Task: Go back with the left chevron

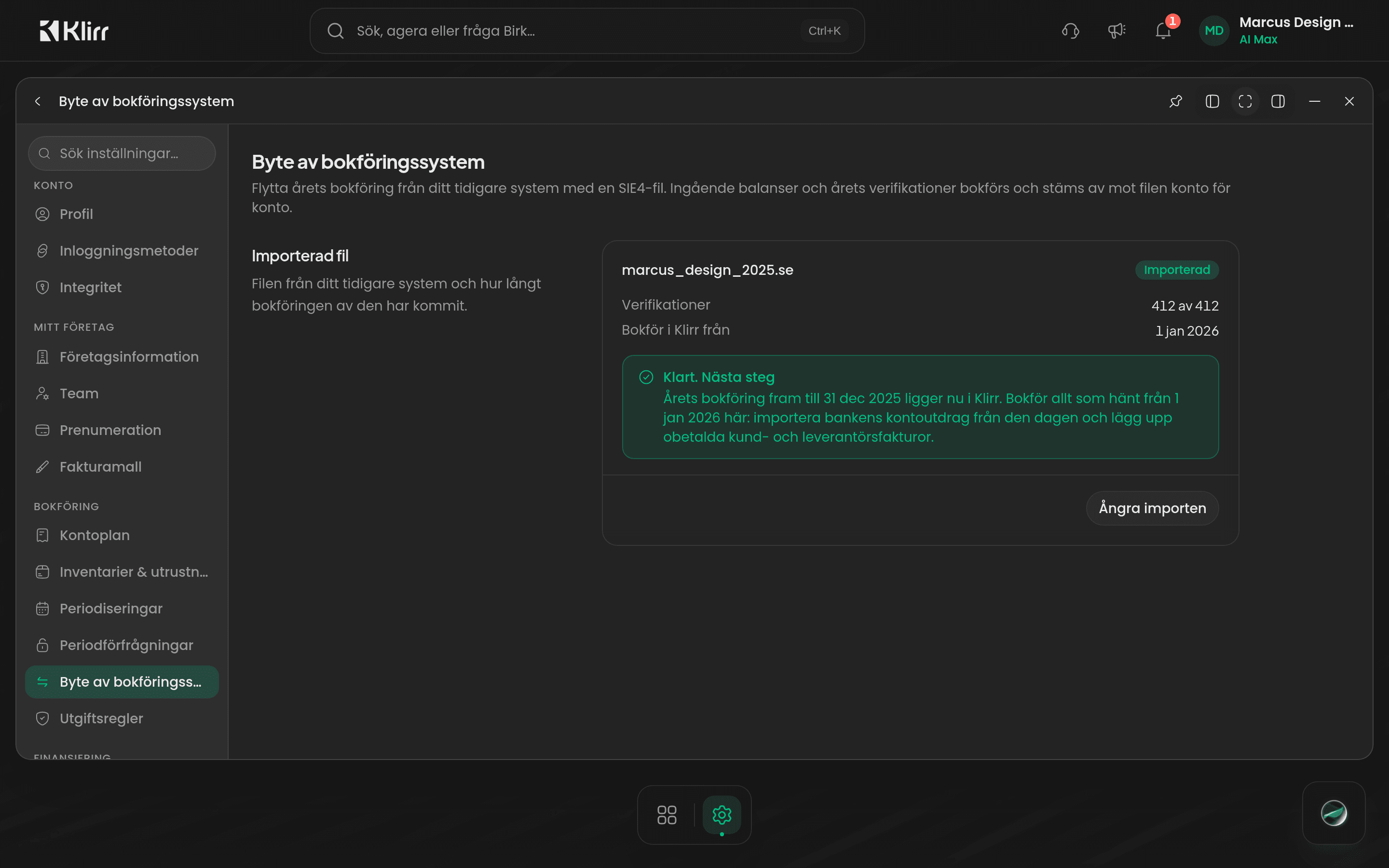Action: (x=38, y=102)
